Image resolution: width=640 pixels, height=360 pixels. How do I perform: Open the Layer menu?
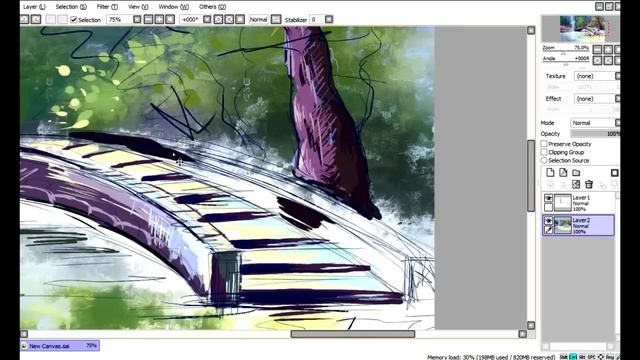coord(34,7)
